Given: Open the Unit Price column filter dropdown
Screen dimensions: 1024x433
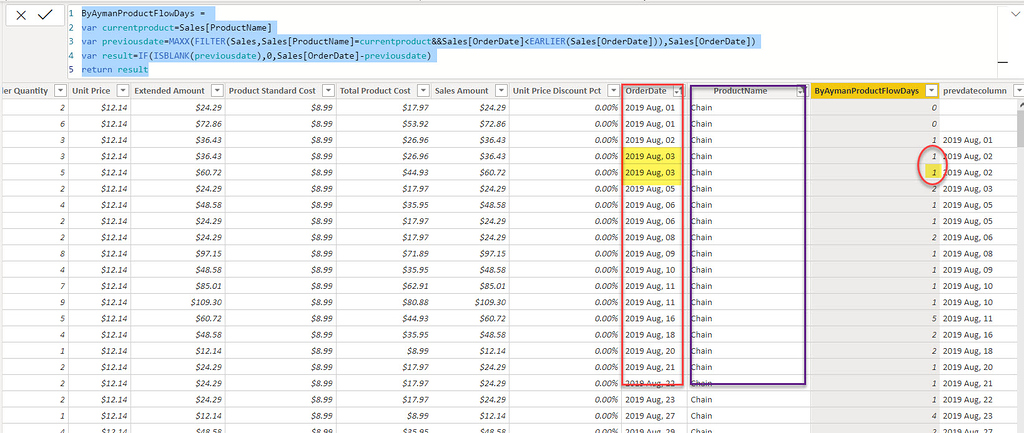Looking at the screenshot, I should [123, 91].
